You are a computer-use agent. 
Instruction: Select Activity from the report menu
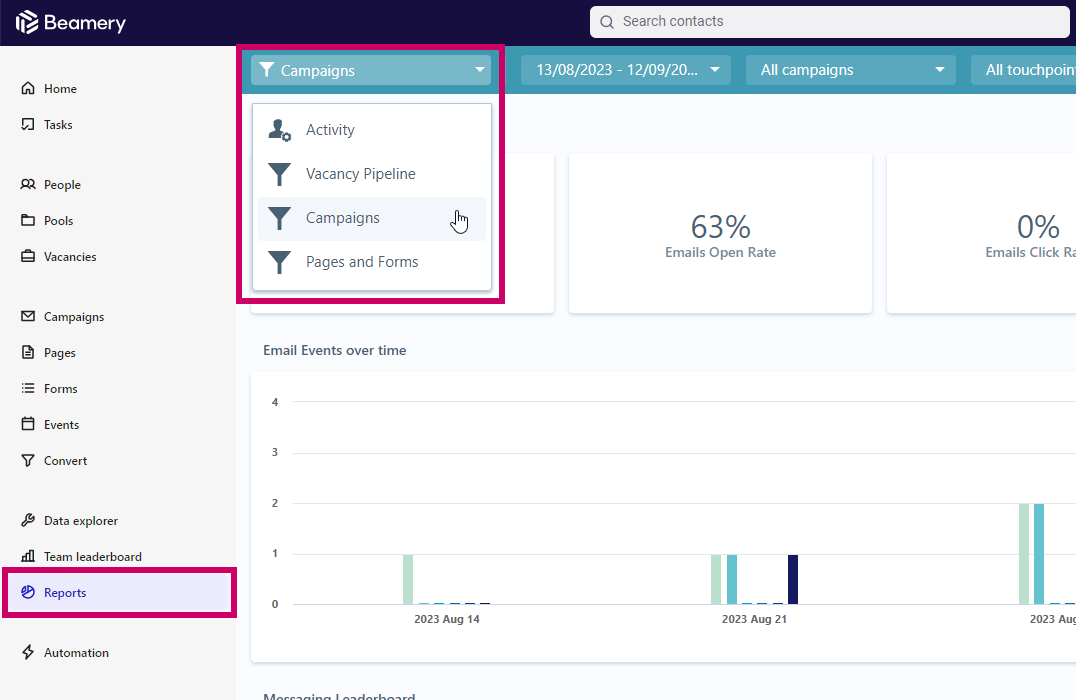pos(330,130)
